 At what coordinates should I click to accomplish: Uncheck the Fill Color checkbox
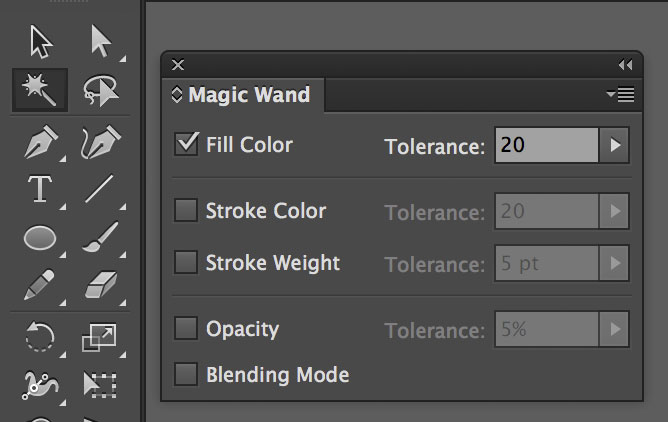click(186, 144)
